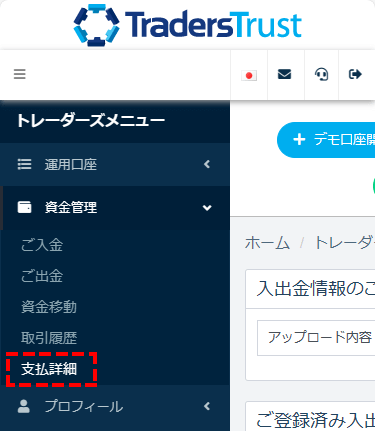Image resolution: width=375 pixels, height=431 pixels.
Task: Click the Japan flag language icon
Action: tap(249, 75)
